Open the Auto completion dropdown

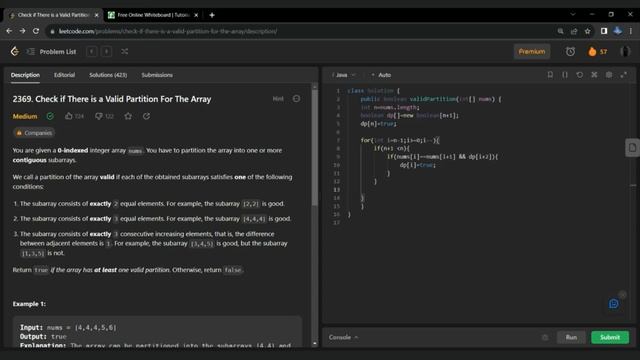point(381,75)
